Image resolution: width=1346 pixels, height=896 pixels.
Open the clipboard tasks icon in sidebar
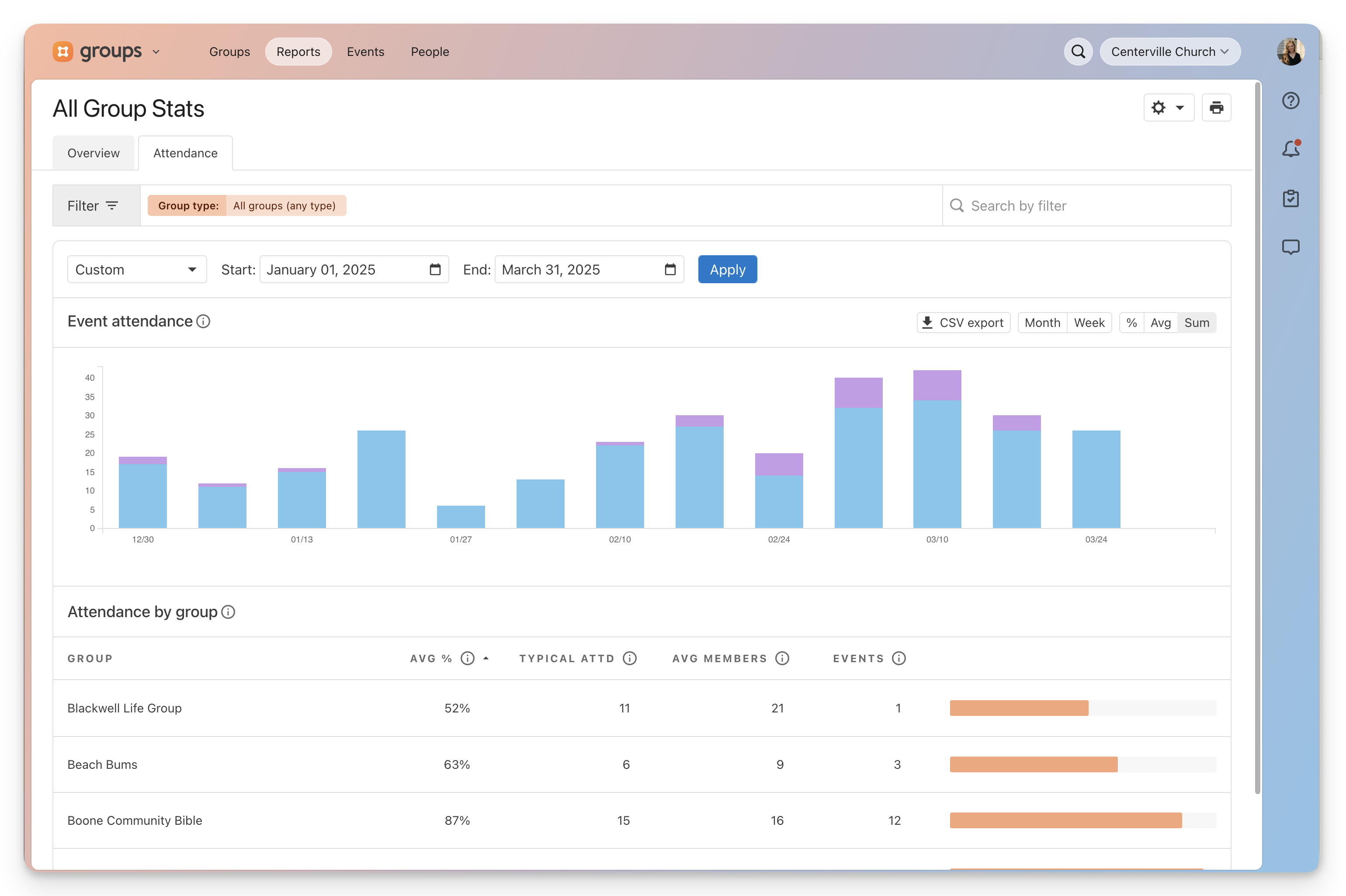pos(1290,198)
